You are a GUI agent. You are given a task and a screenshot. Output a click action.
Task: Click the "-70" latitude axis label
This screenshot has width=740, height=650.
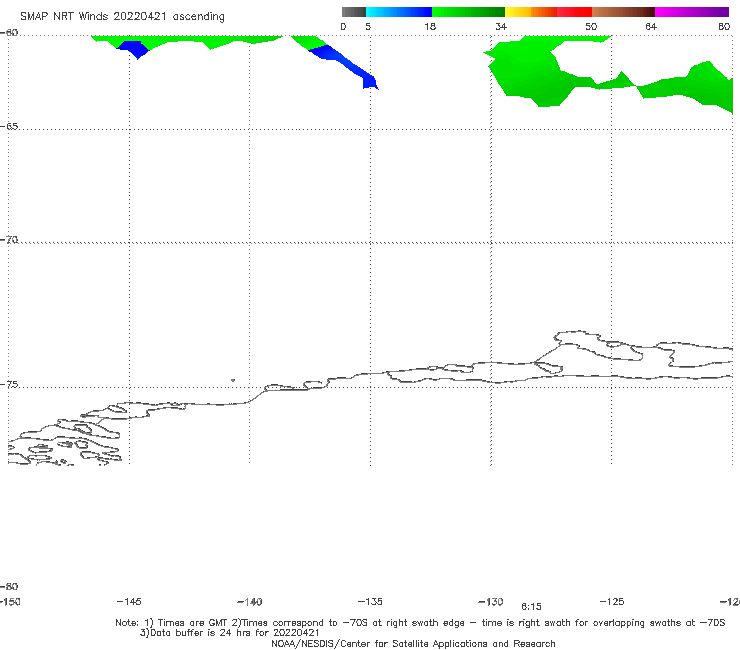click(x=9, y=240)
